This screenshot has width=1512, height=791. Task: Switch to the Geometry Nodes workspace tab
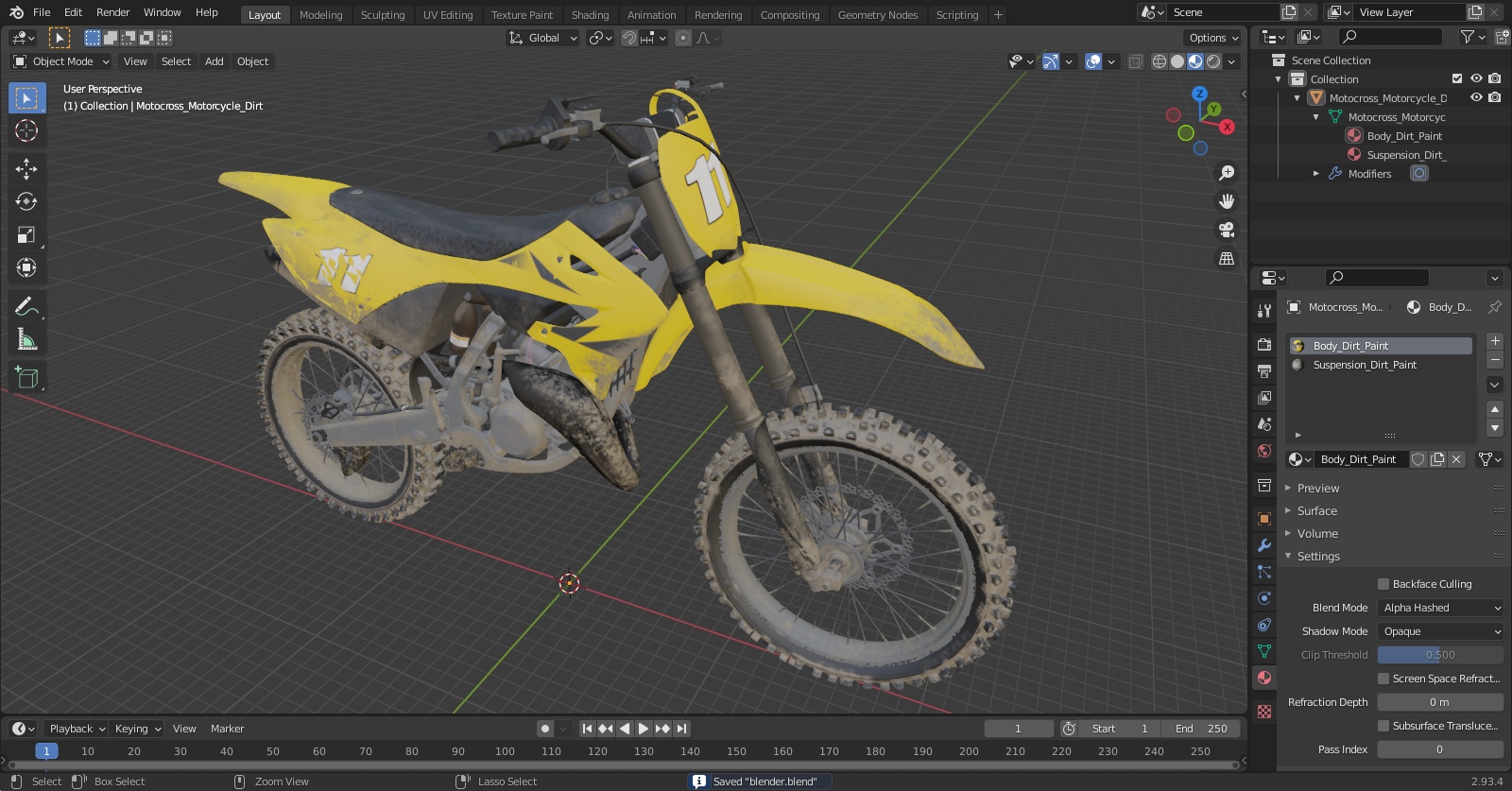[878, 15]
